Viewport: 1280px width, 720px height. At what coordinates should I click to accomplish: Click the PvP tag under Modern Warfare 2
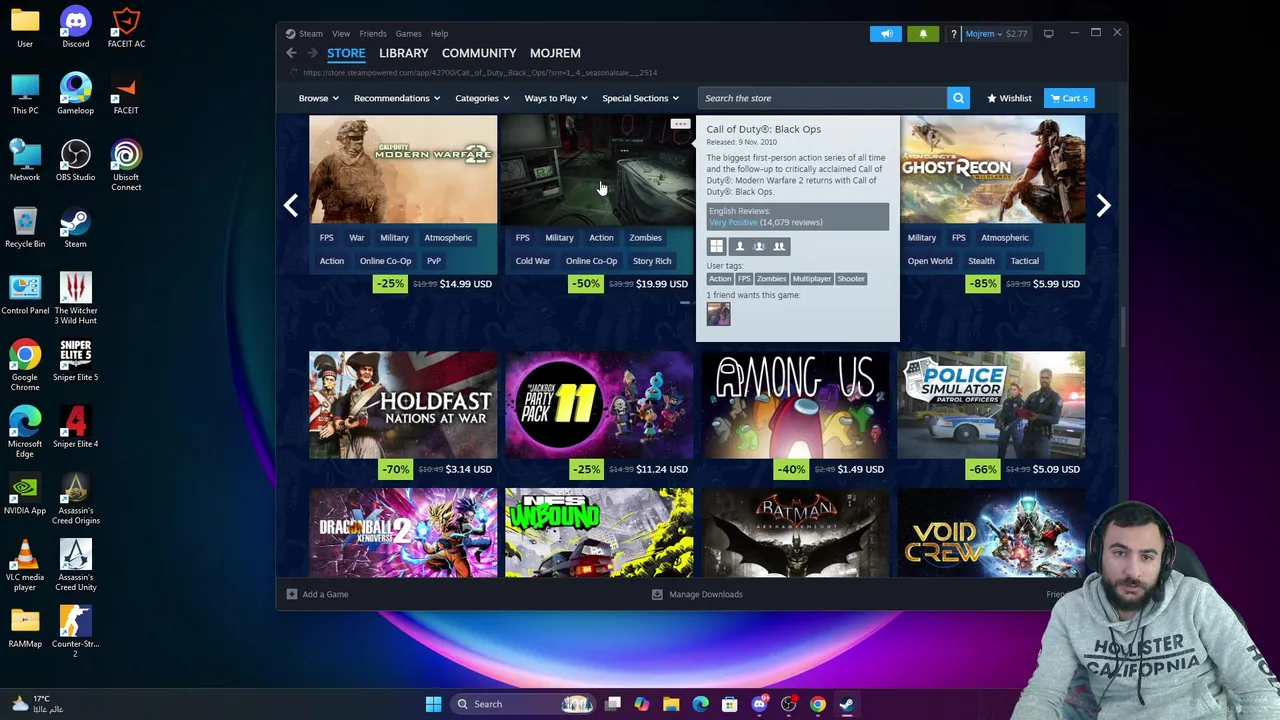point(434,261)
